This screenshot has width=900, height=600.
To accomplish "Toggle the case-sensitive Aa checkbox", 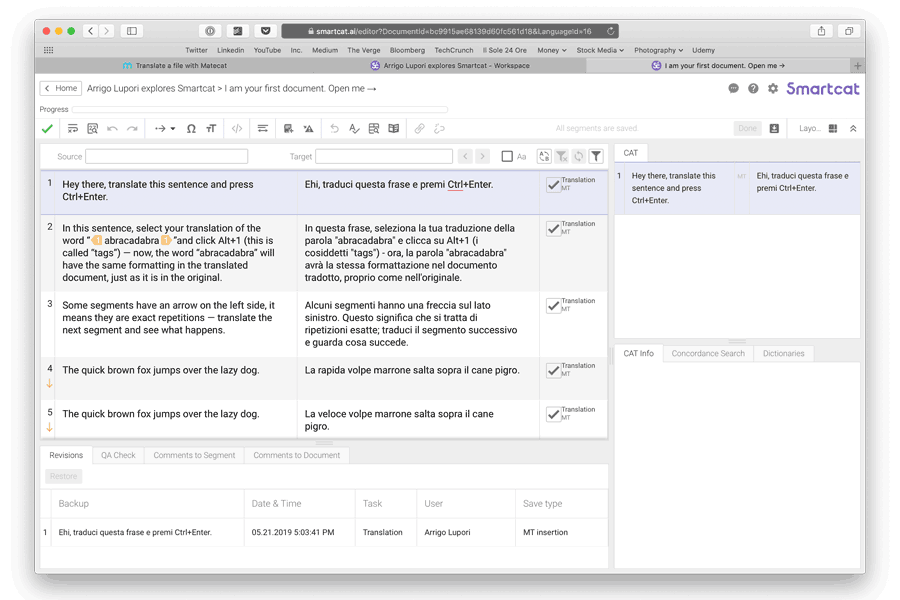I will [x=507, y=156].
